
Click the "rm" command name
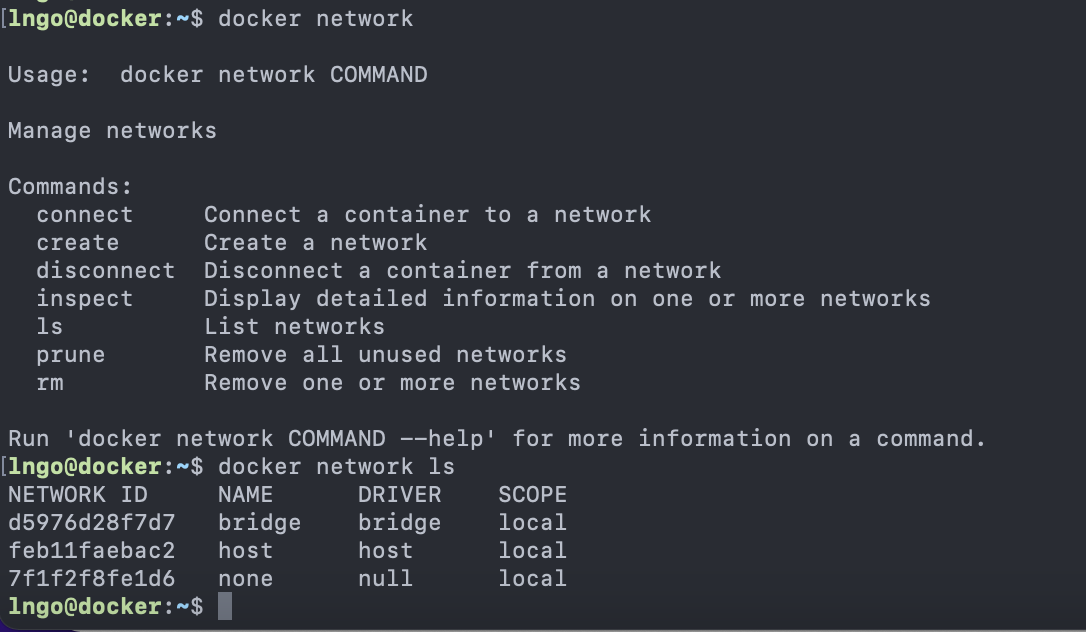coord(50,383)
